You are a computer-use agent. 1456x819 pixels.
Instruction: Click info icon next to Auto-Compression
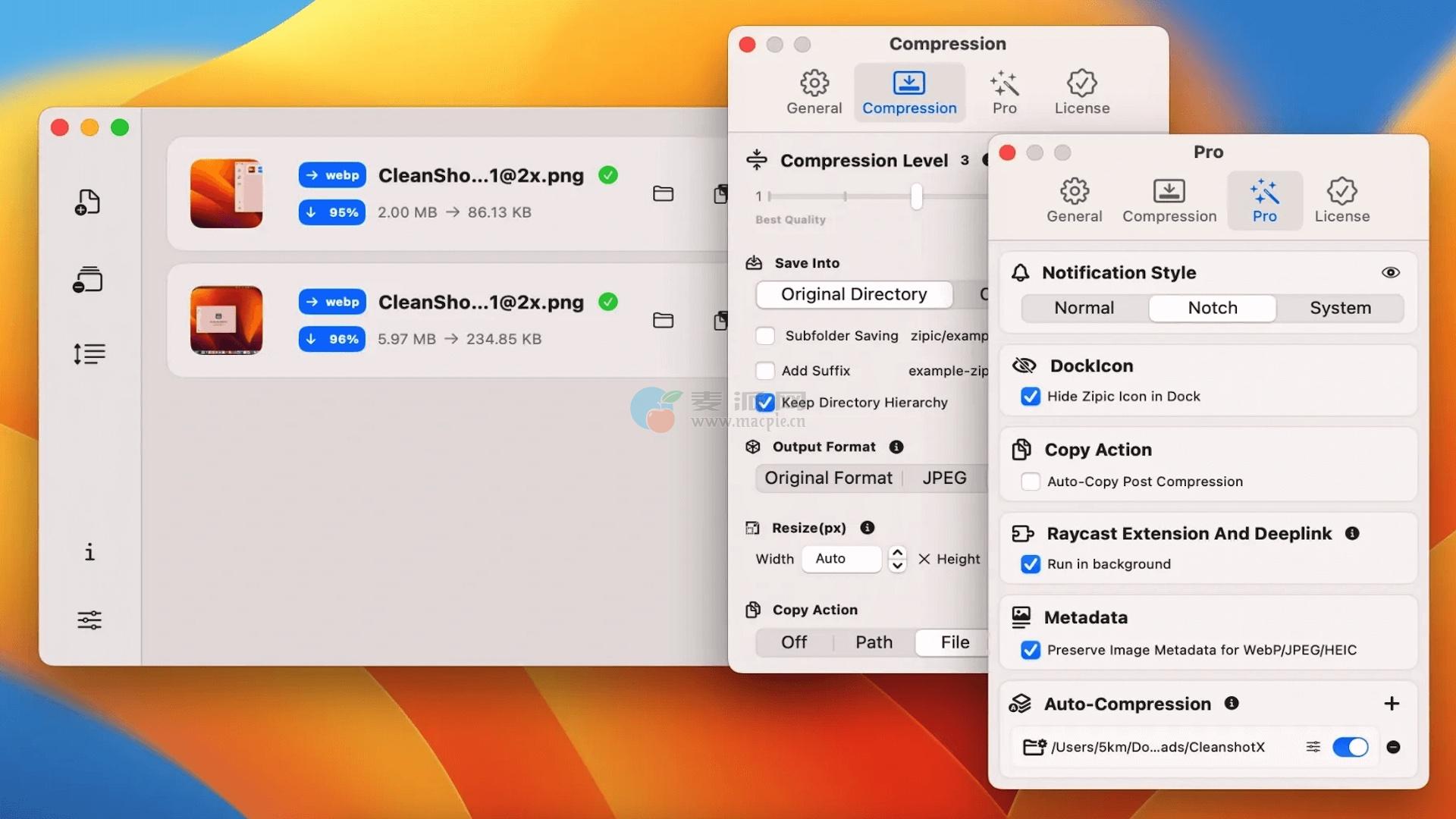[x=1232, y=703]
